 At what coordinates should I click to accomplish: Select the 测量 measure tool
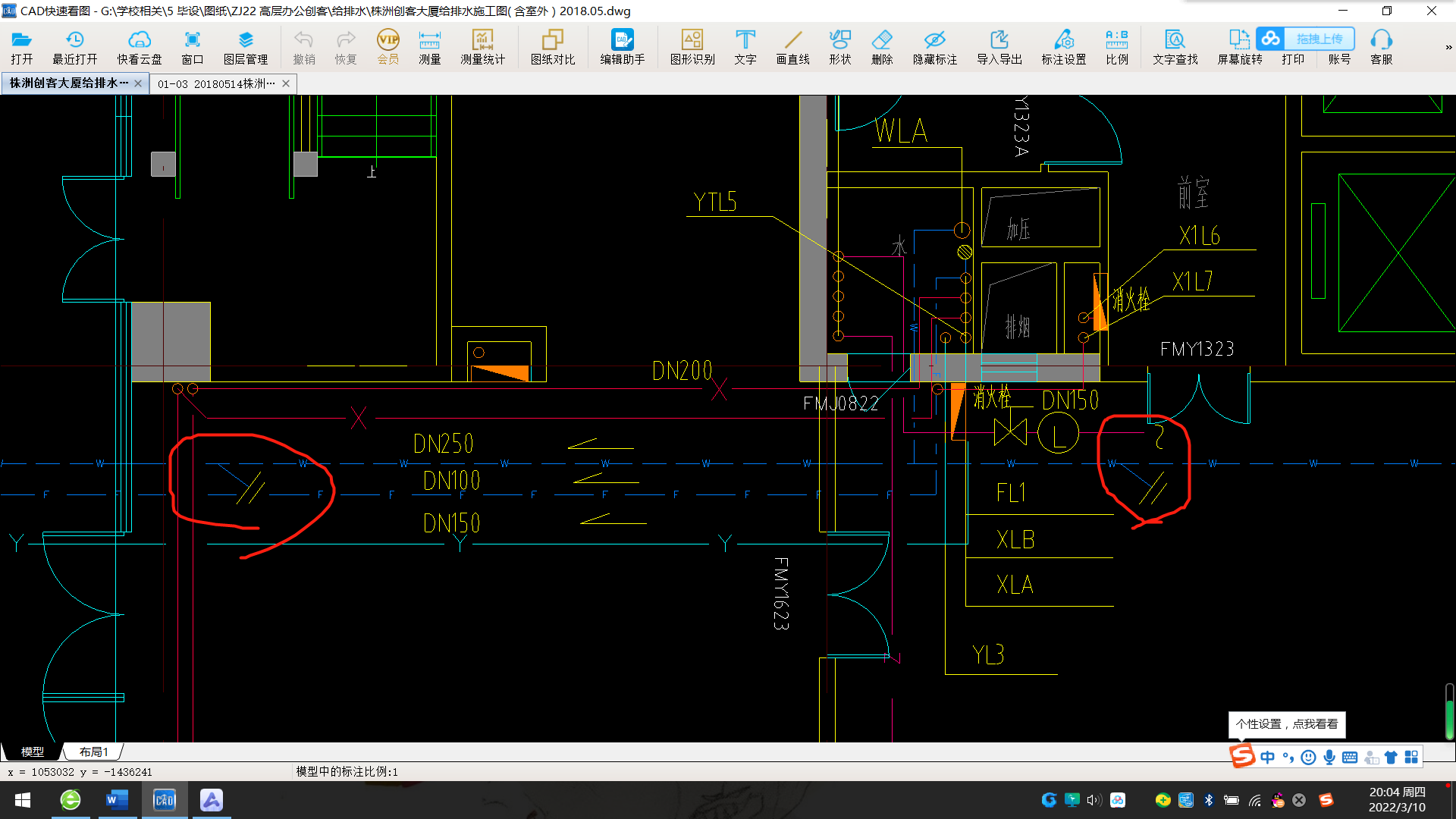pos(429,47)
